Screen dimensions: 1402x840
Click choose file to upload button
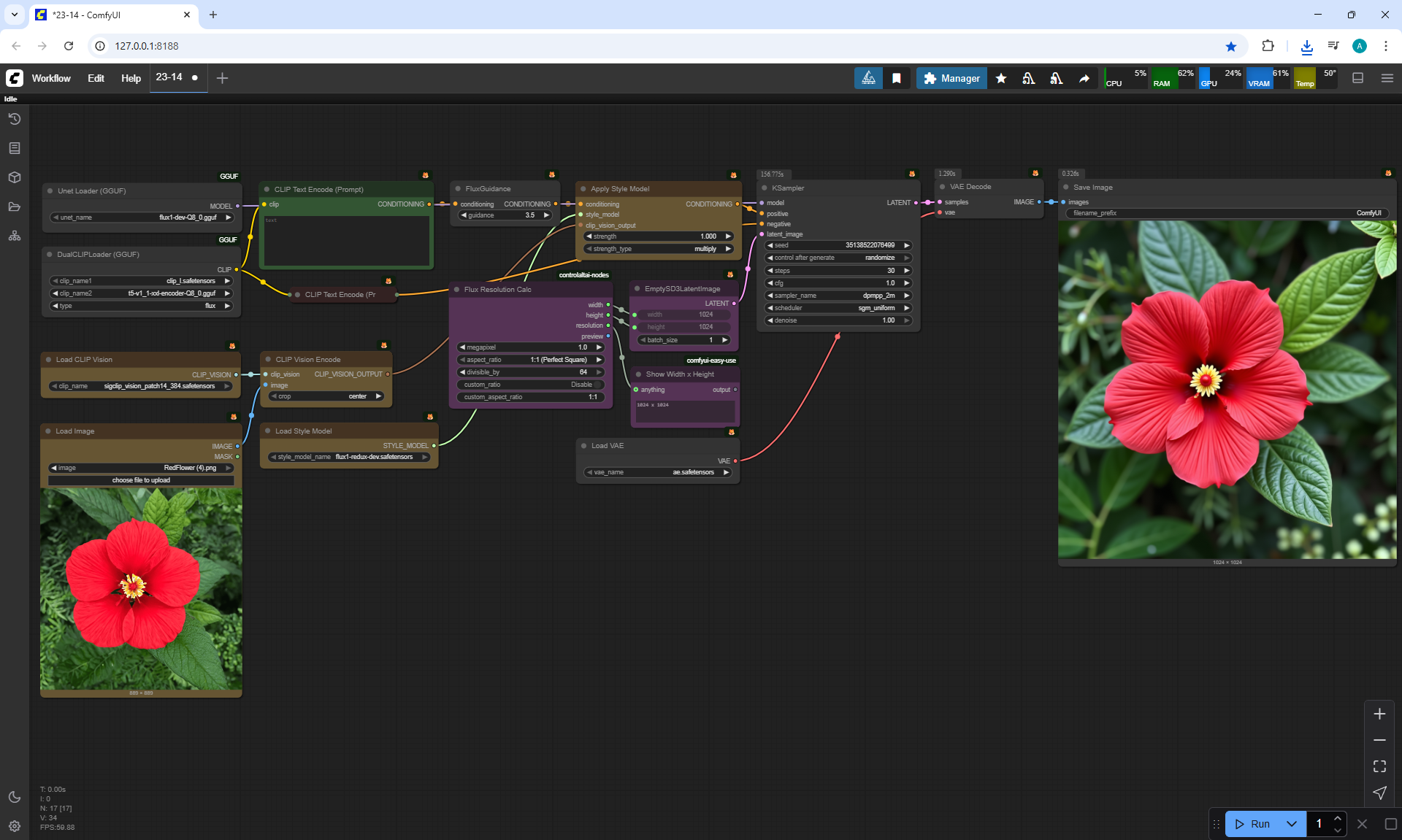(141, 480)
